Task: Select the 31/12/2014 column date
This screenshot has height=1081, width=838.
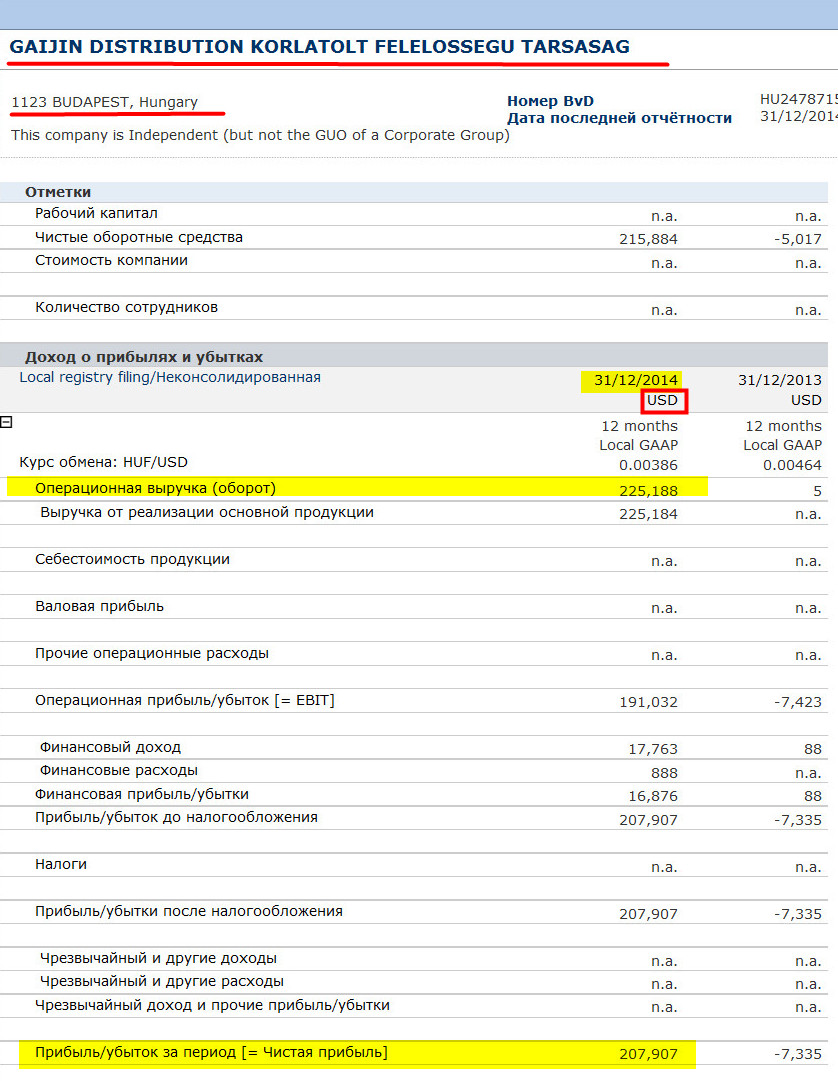Action: click(635, 380)
